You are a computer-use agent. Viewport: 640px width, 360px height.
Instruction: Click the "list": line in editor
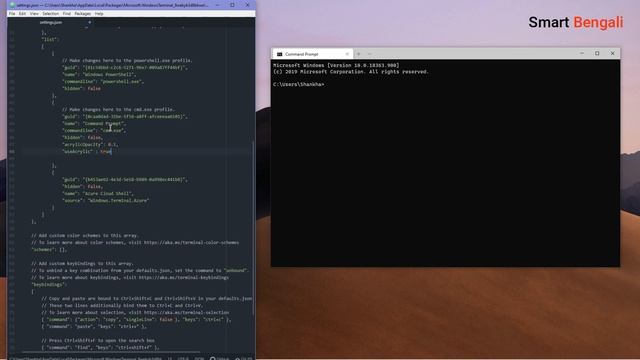coord(50,40)
